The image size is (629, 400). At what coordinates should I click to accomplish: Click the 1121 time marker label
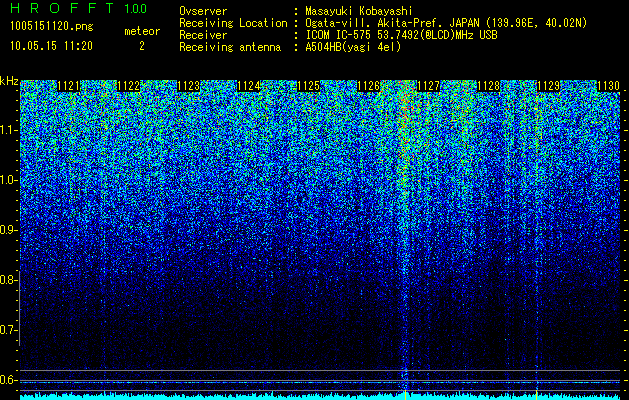[x=69, y=86]
